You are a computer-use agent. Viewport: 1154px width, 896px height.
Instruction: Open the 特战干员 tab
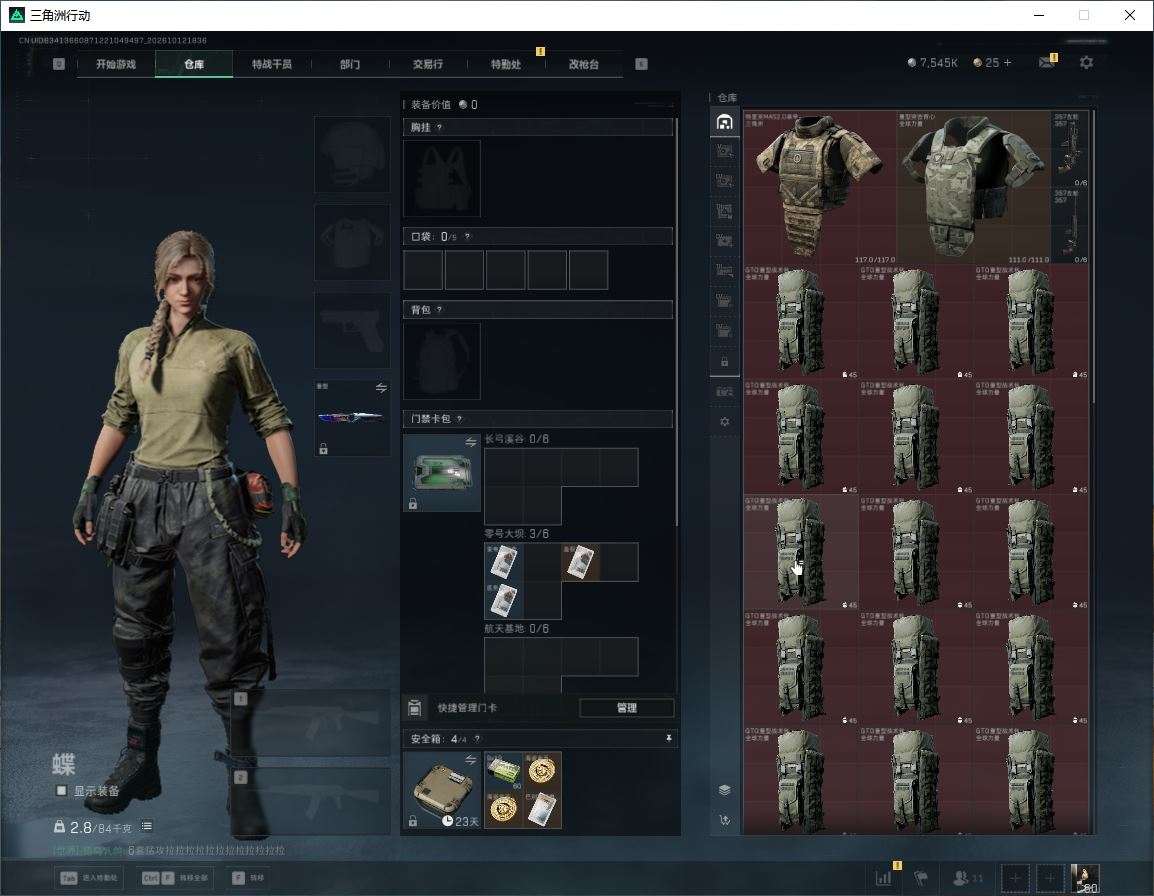pos(272,64)
